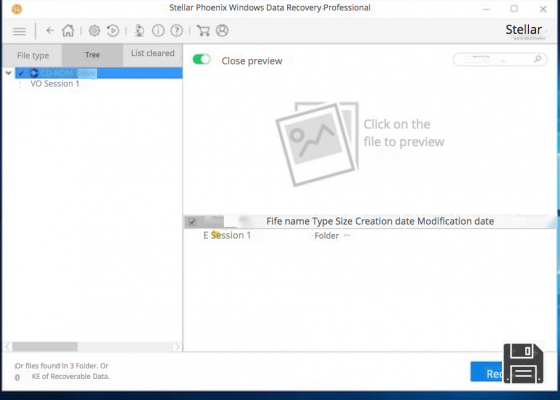Uncheck the CD-ROM Drive checkbox

coord(21,73)
